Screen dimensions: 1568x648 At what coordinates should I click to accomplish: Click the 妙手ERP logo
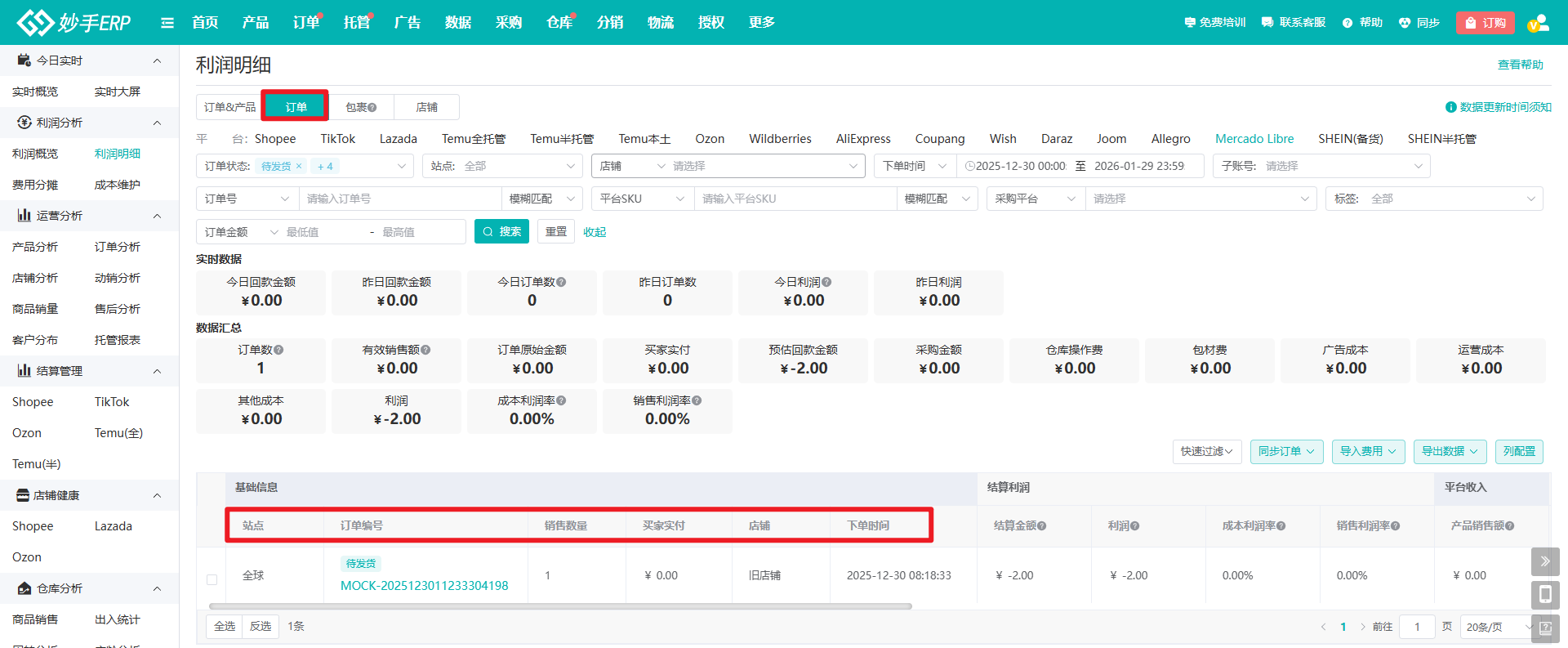[73, 22]
